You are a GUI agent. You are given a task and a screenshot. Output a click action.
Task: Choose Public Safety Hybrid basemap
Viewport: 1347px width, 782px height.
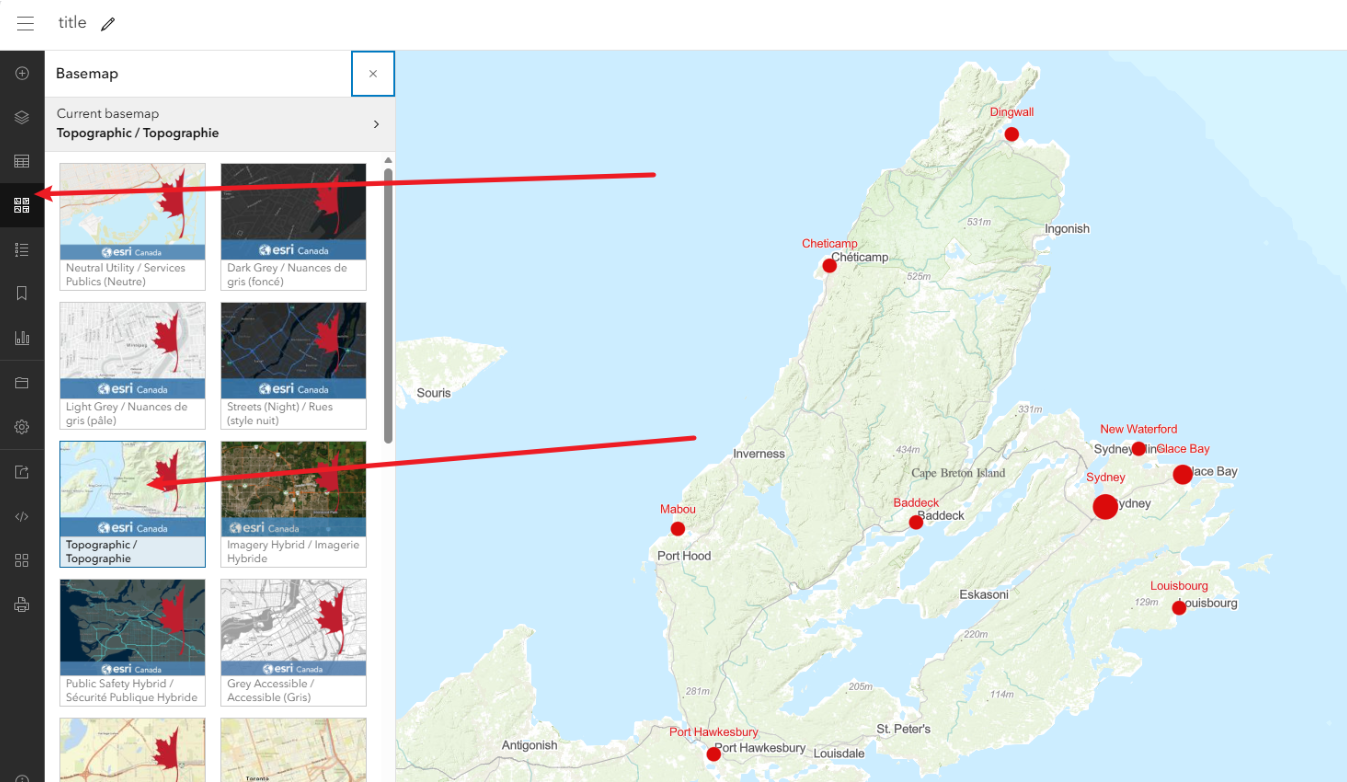(x=132, y=643)
